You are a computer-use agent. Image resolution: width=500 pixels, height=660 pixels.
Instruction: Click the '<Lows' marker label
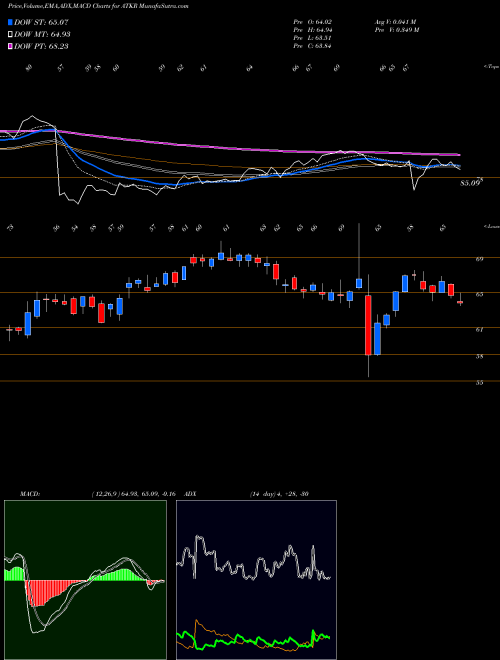click(491, 226)
